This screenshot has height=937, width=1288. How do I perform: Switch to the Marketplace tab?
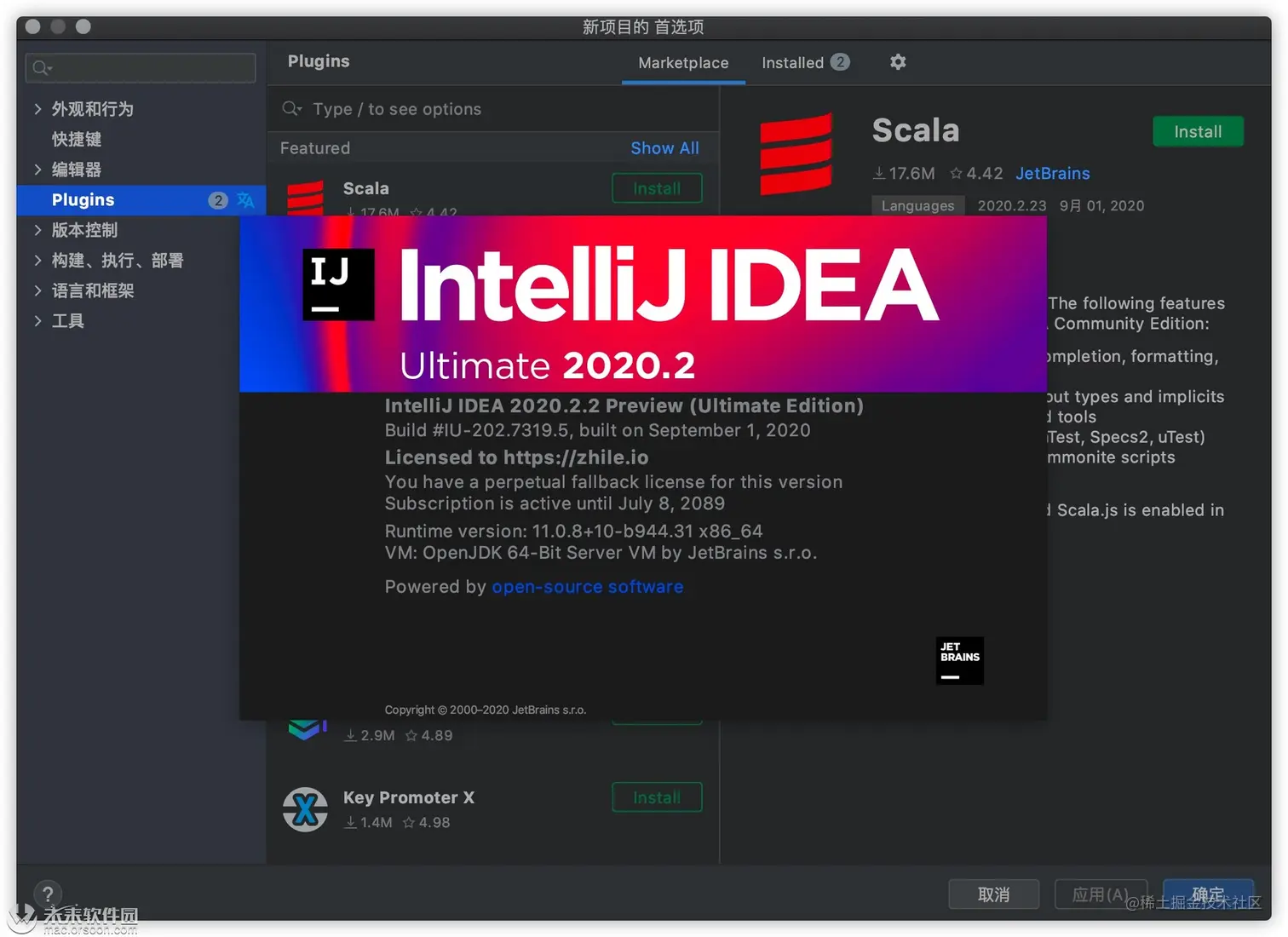683,63
